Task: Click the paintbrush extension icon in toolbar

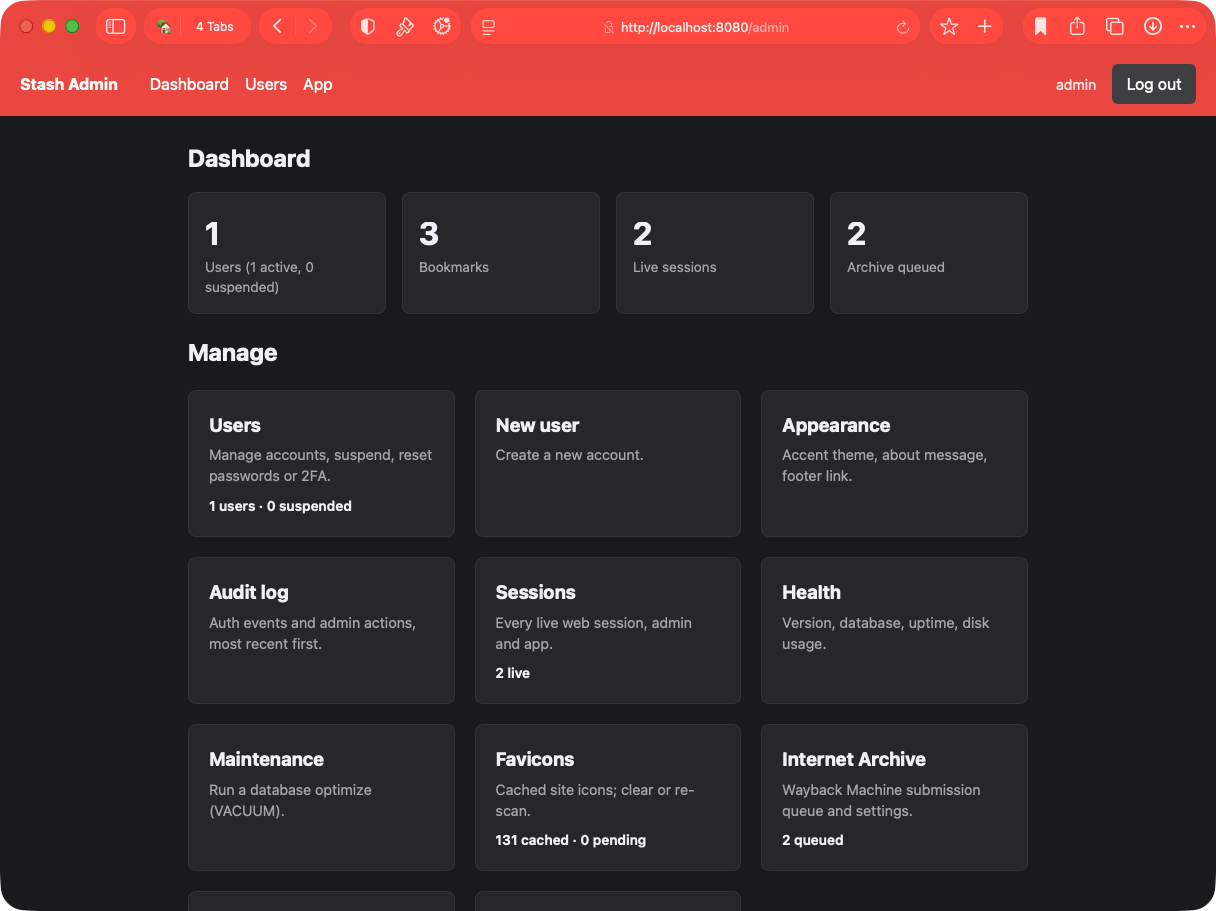Action: 405,27
